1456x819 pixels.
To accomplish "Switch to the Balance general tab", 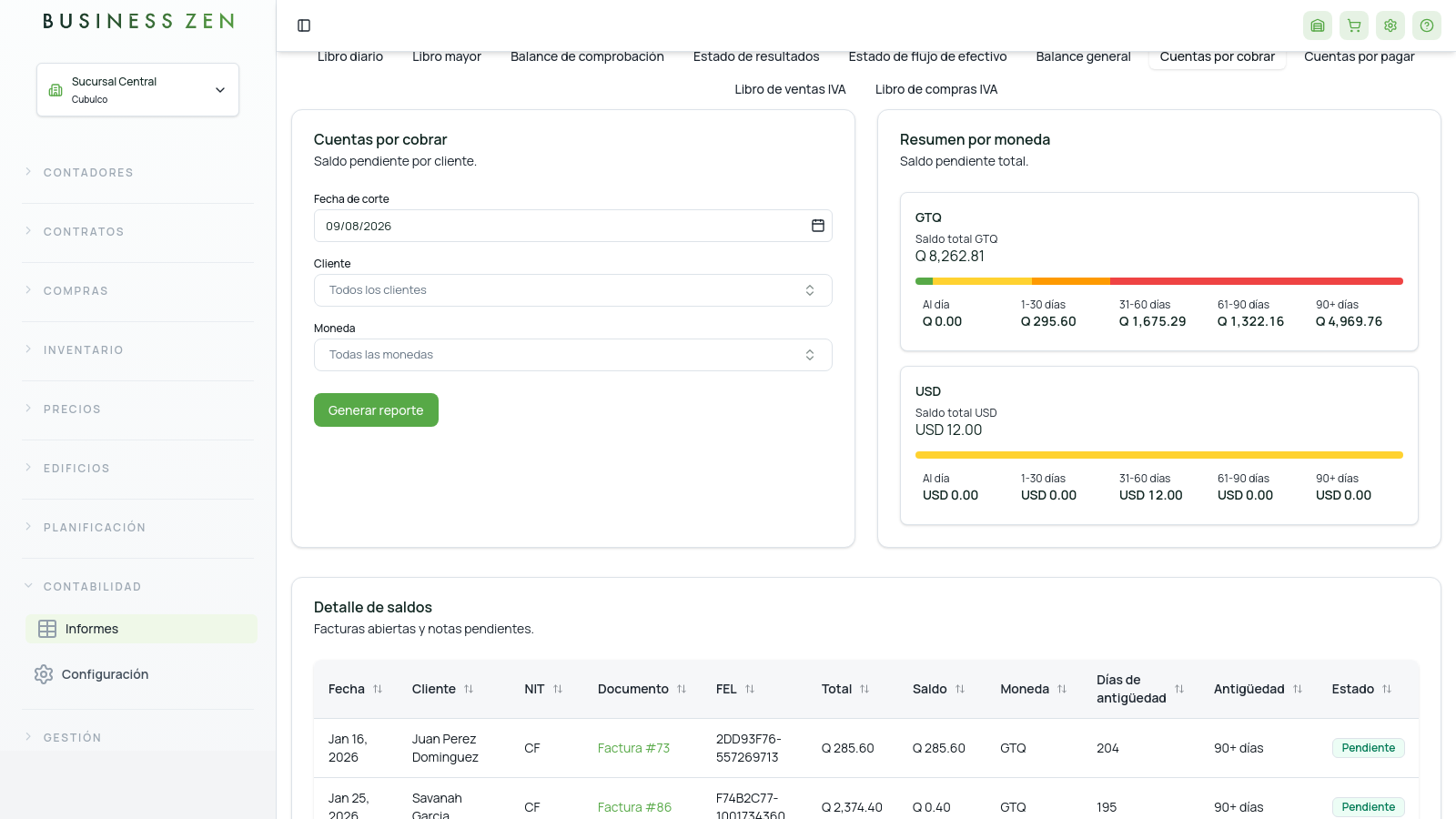I will click(x=1083, y=56).
